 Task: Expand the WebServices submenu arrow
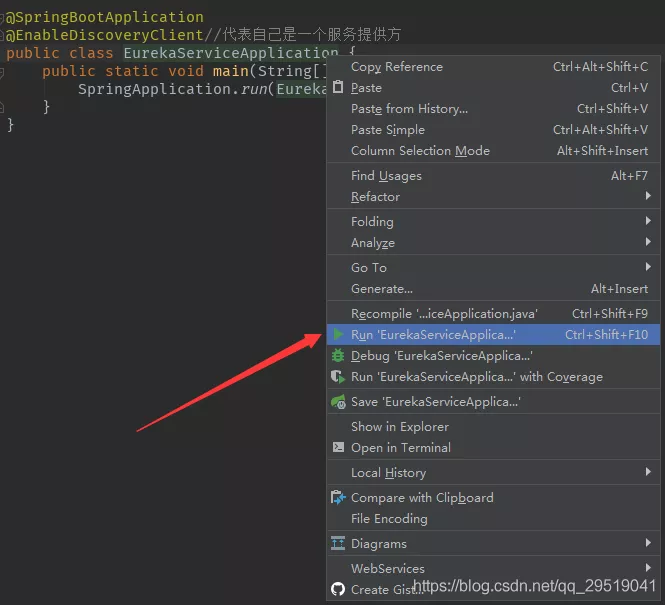648,567
